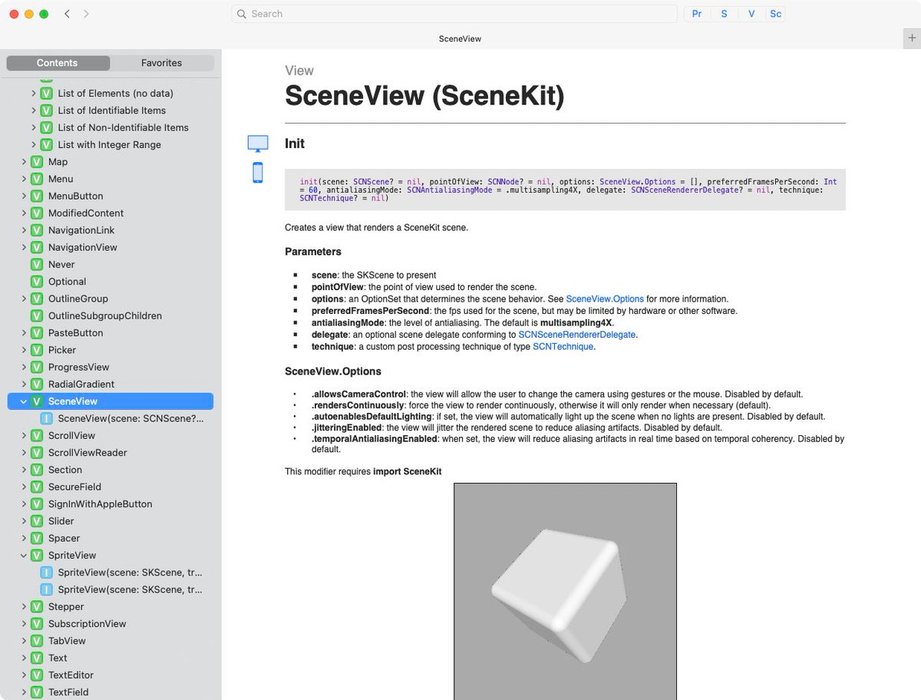The image size is (921, 700).
Task: Click the iPhone platform icon under the Mac icon
Action: [258, 172]
